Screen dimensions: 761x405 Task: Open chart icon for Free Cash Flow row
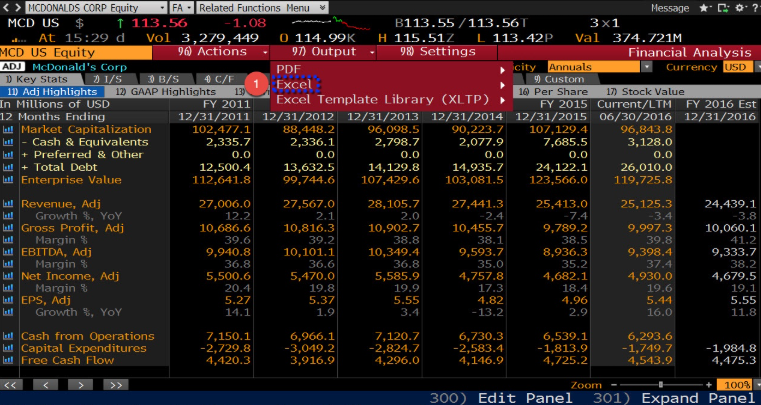[x=8, y=360]
